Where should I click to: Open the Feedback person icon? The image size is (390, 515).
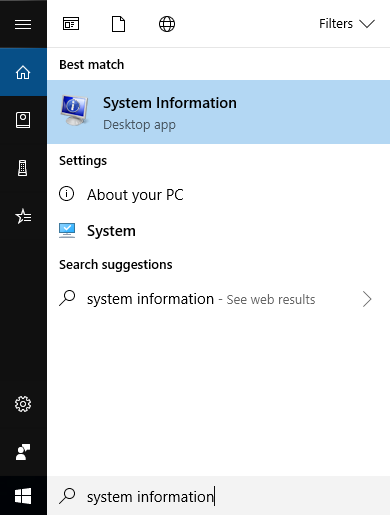[23, 452]
